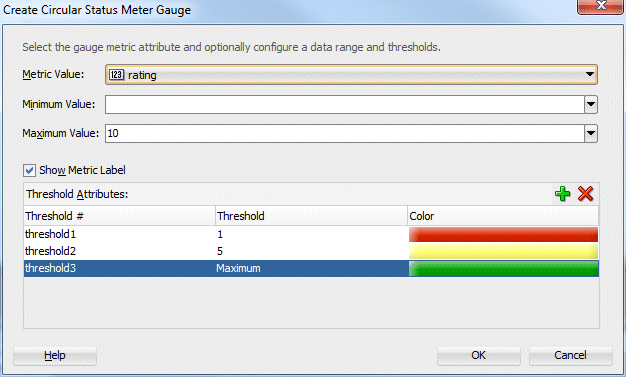Click inside the Minimum Value input field
Screen dimensions: 626x377
pos(345,105)
